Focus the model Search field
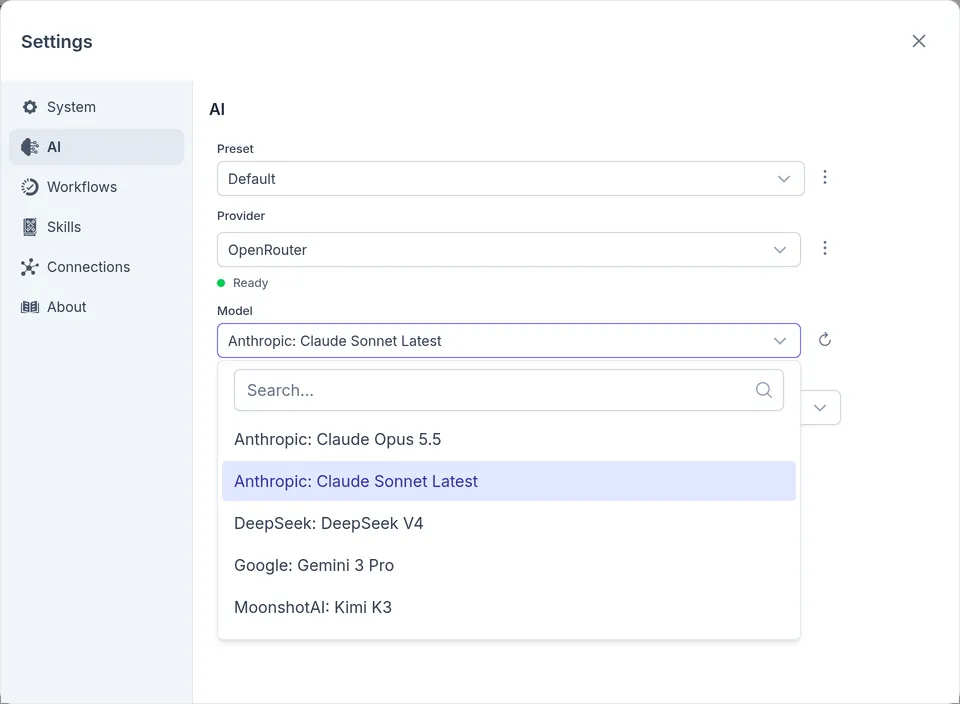This screenshot has height=704, width=960. pyautogui.click(x=509, y=390)
